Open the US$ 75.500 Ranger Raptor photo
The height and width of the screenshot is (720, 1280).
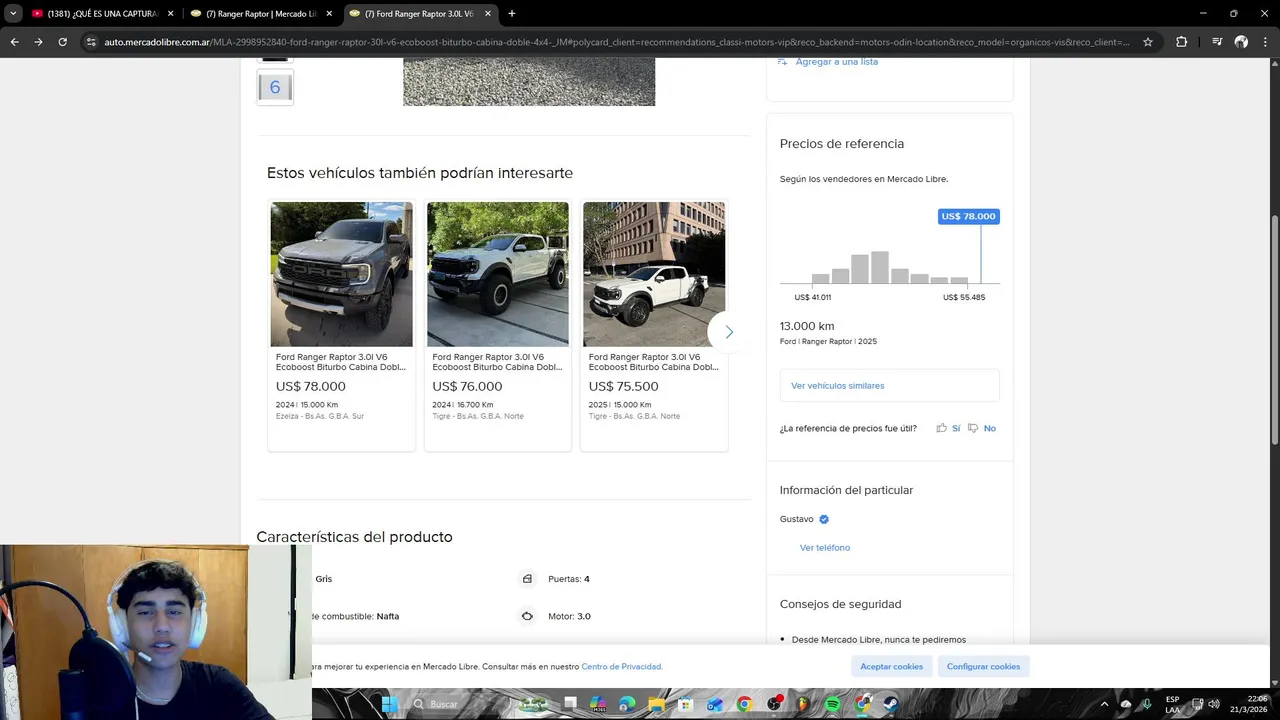coord(654,274)
